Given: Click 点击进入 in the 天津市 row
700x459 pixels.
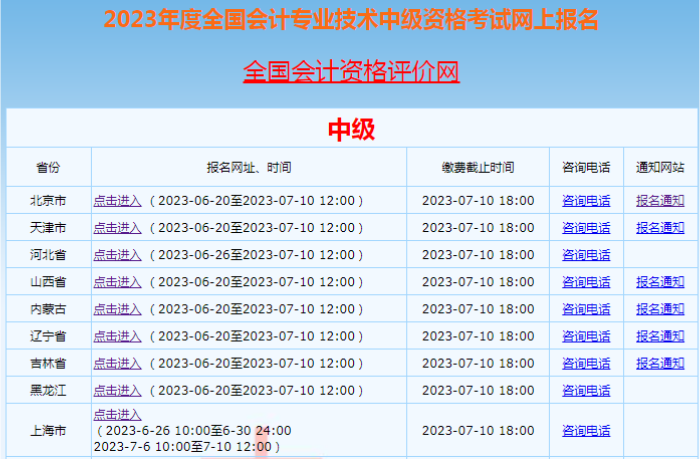Looking at the screenshot, I should 117,228.
